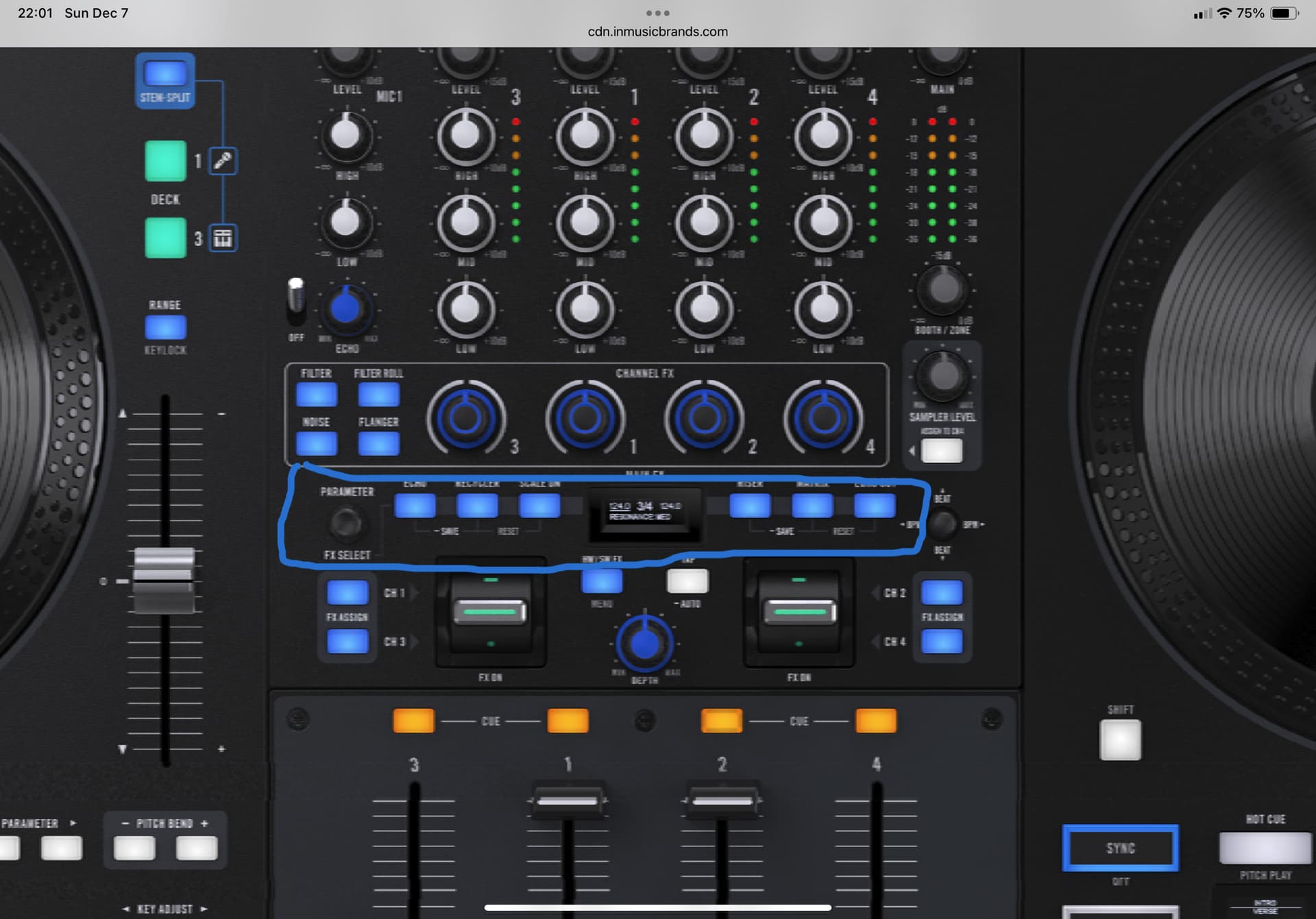Image resolution: width=1316 pixels, height=919 pixels.
Task: Toggle the RANGE / KEYLOCK button
Action: [x=166, y=328]
